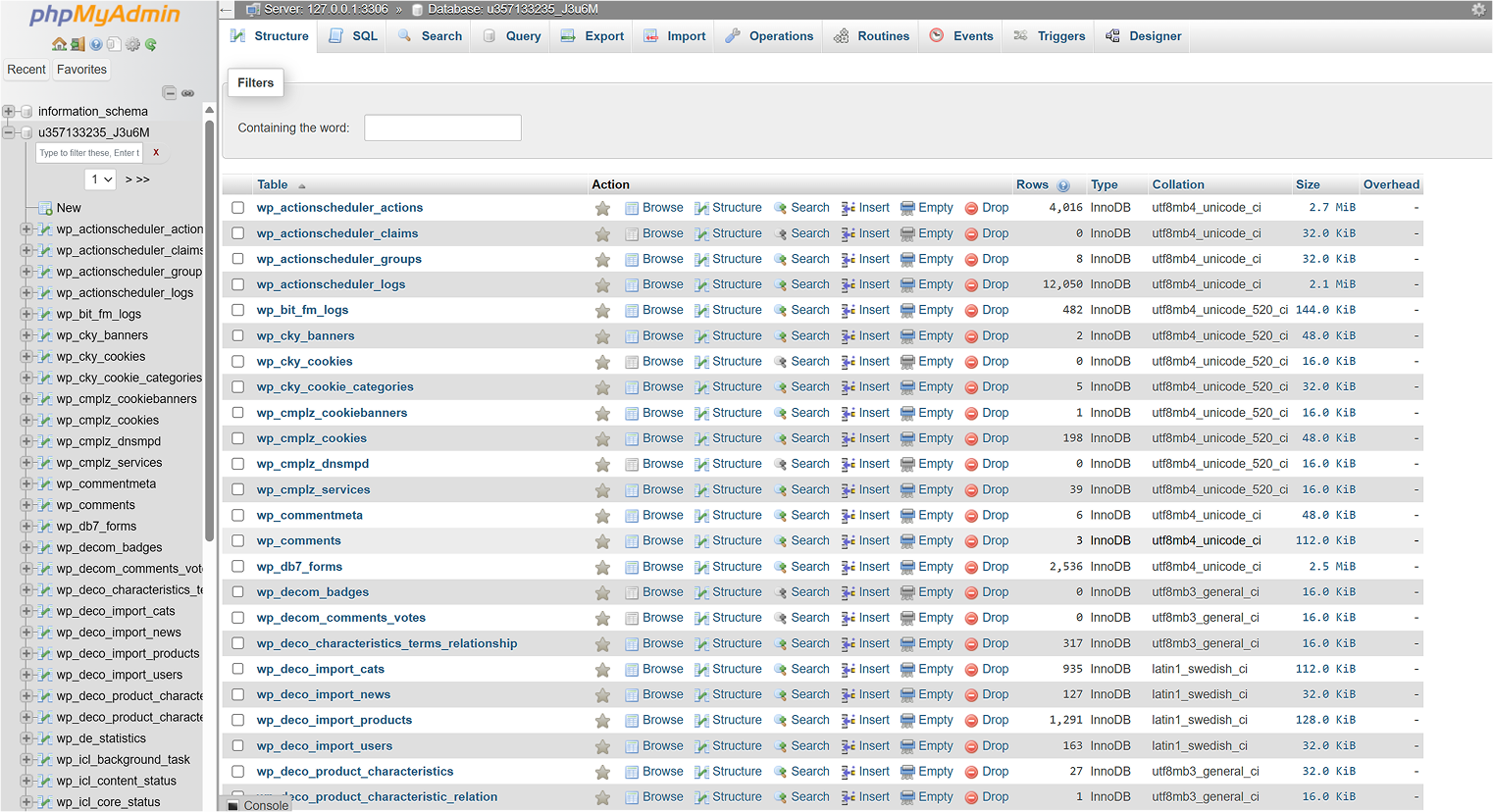Expand the information_schema database node
This screenshot has height=812, width=1493.
[9, 112]
